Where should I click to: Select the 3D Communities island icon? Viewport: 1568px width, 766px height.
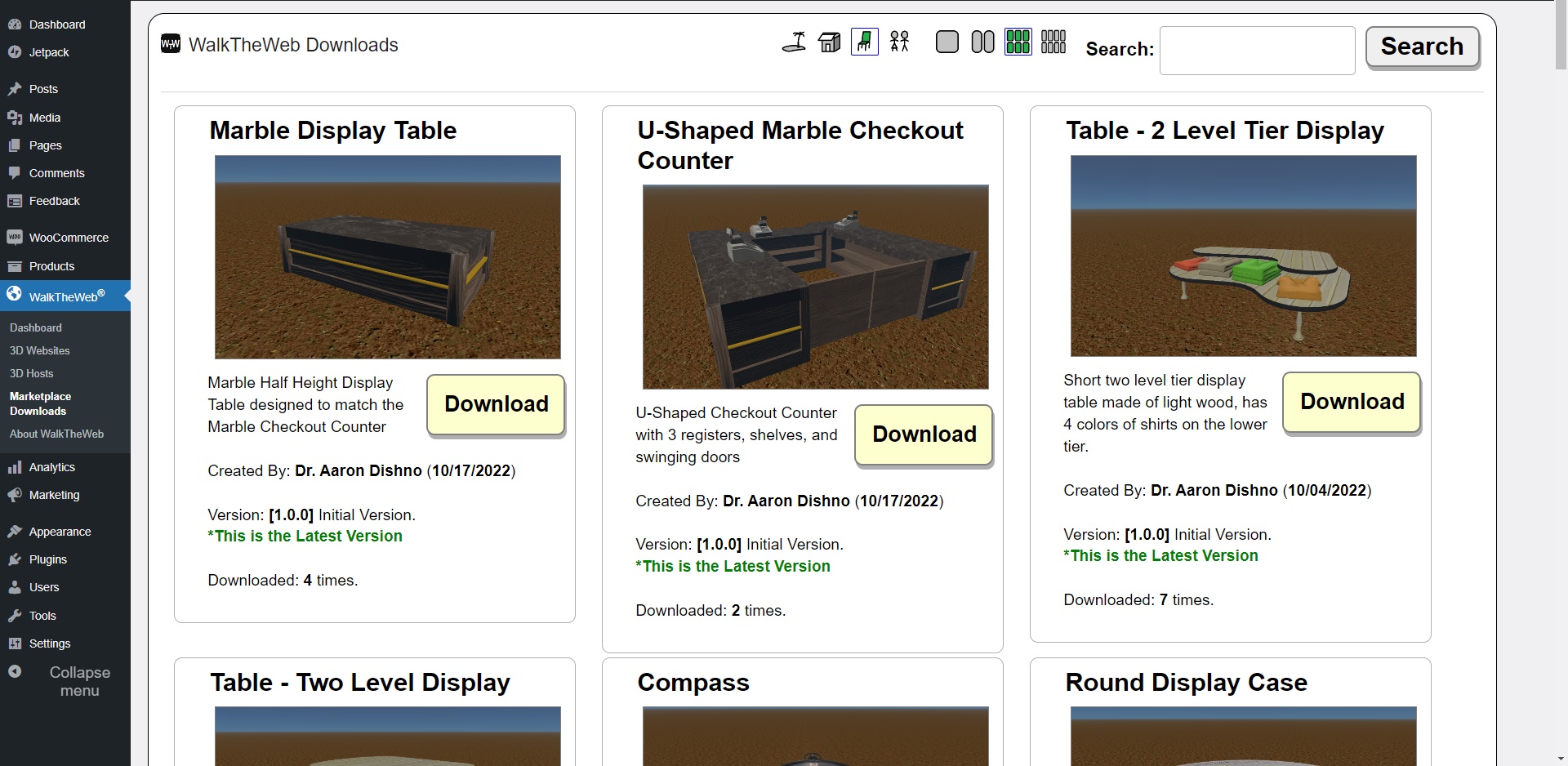[x=794, y=42]
